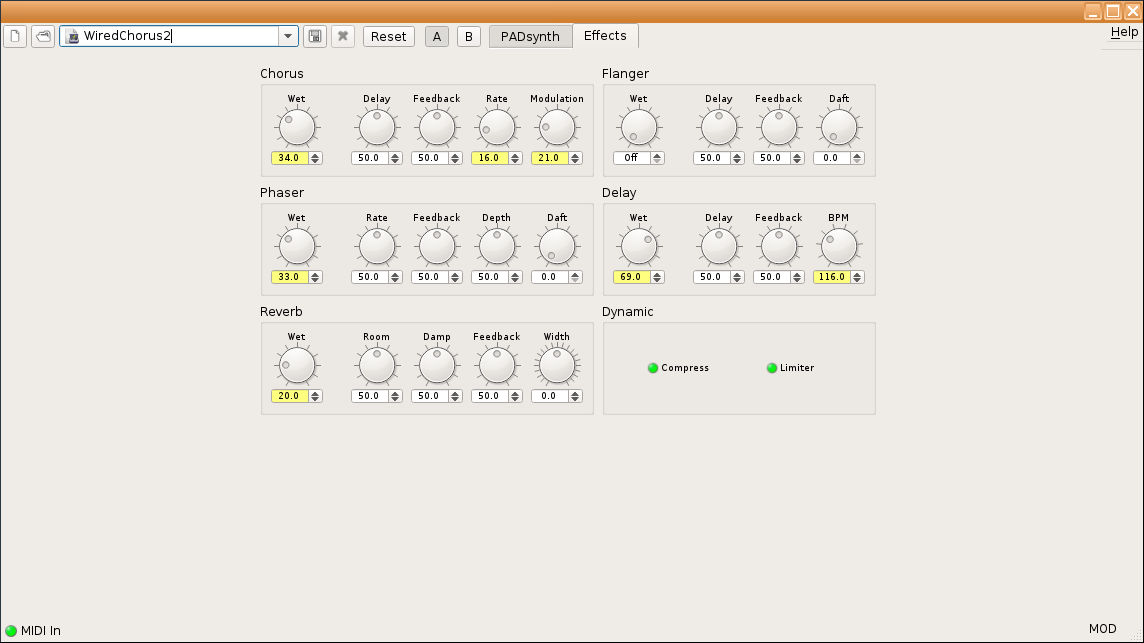Image resolution: width=1144 pixels, height=643 pixels.
Task: Click the Reverb Feedback knob
Action: click(x=497, y=366)
